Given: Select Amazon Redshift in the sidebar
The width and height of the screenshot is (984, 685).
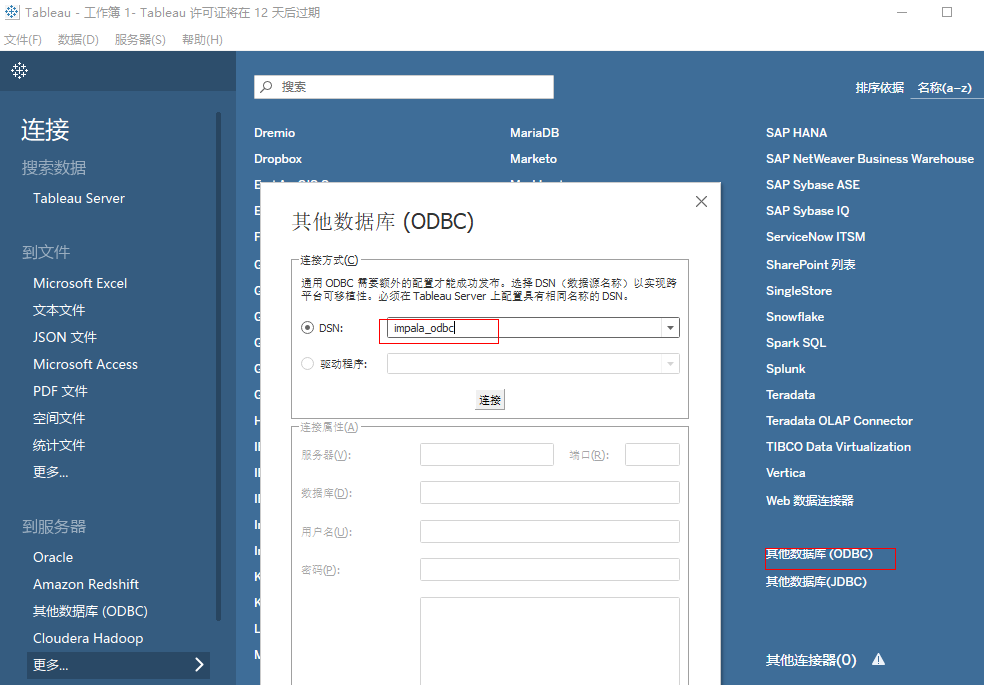Looking at the screenshot, I should 86,584.
